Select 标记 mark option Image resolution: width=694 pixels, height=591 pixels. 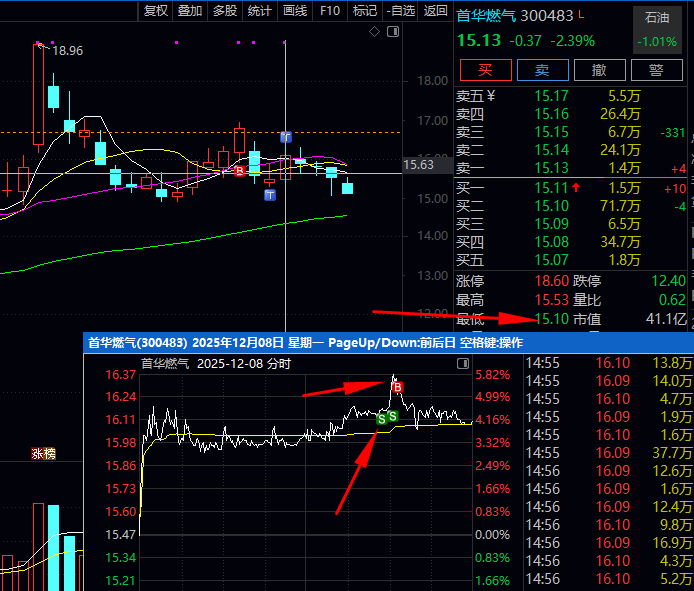(x=365, y=11)
